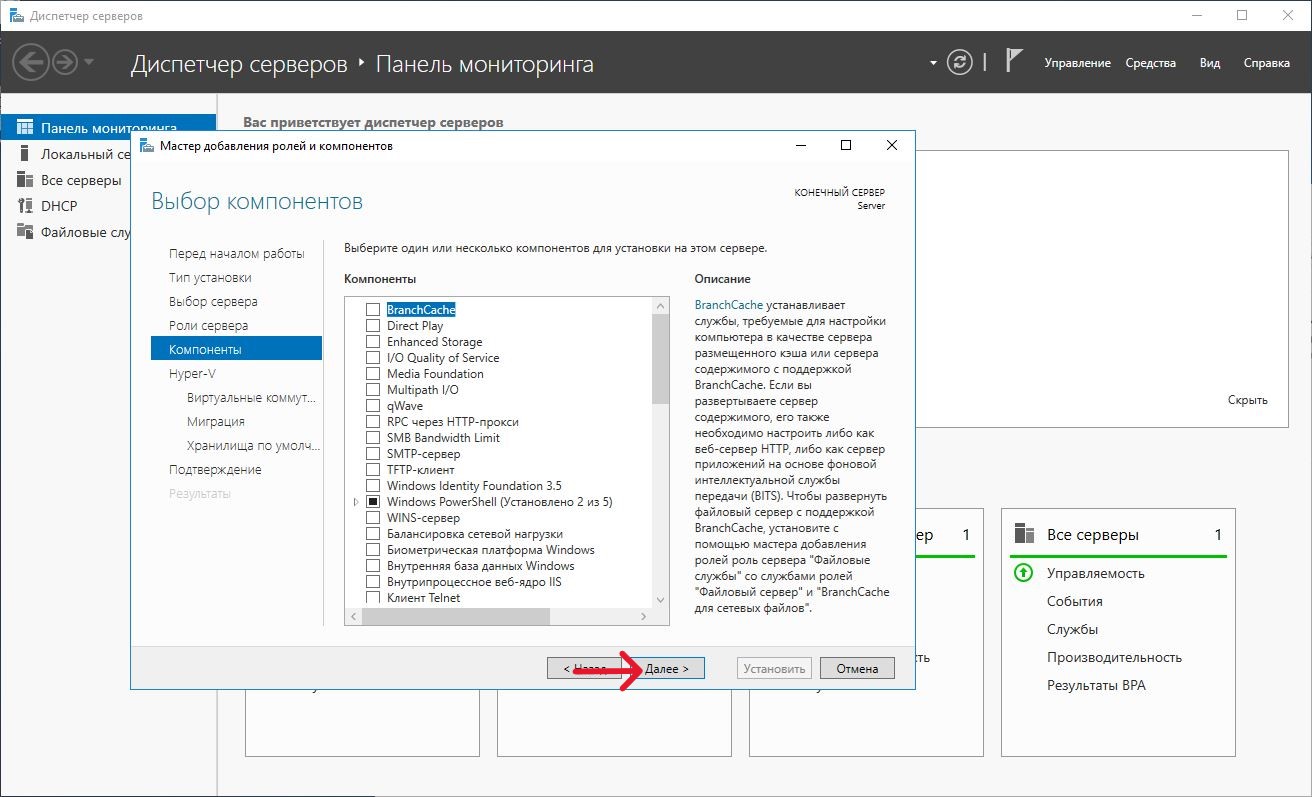The image size is (1312, 797).
Task: Open dropdown arrow beside refresh icon
Action: (x=933, y=62)
